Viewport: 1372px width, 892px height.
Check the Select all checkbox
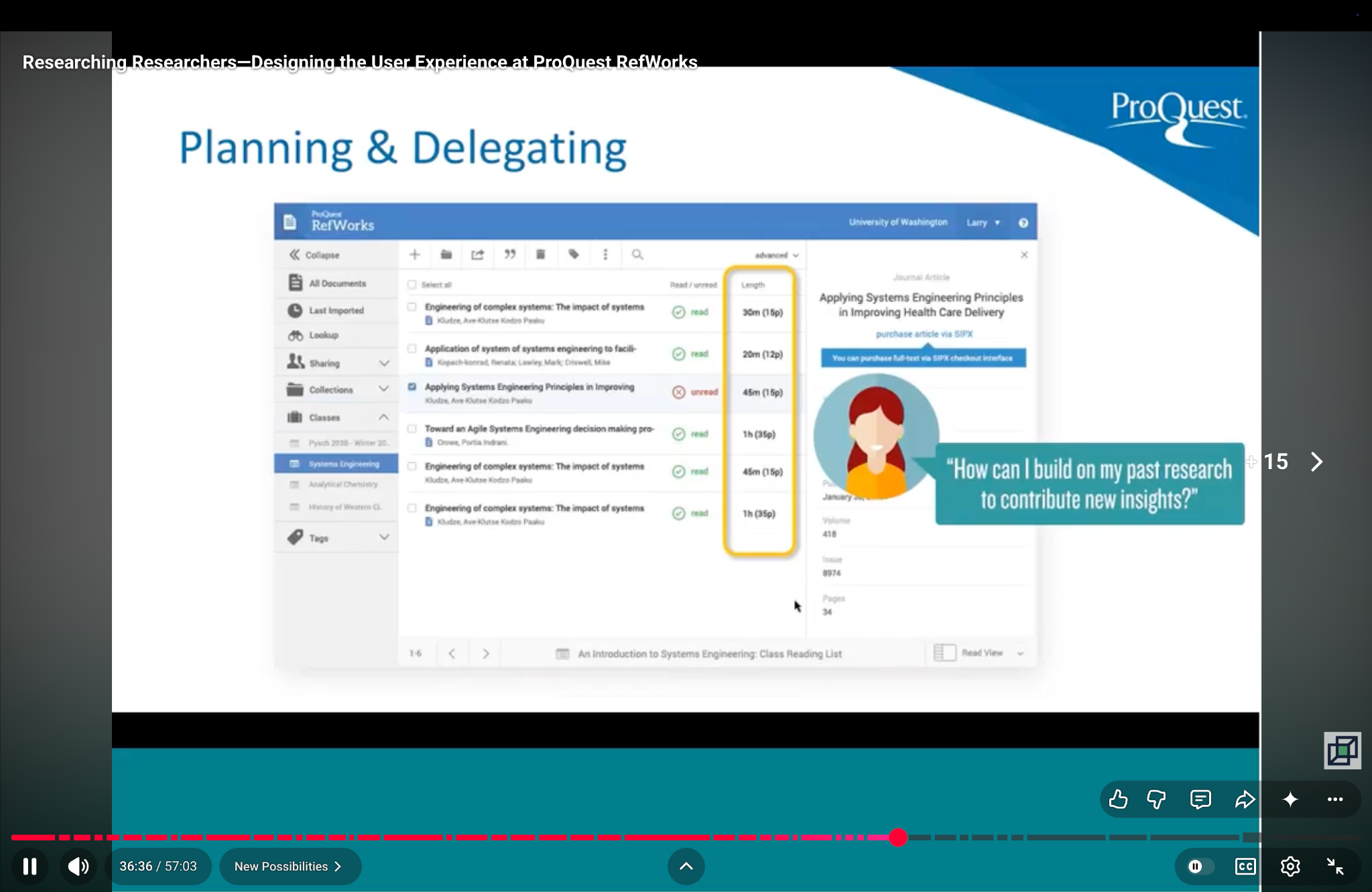[412, 284]
